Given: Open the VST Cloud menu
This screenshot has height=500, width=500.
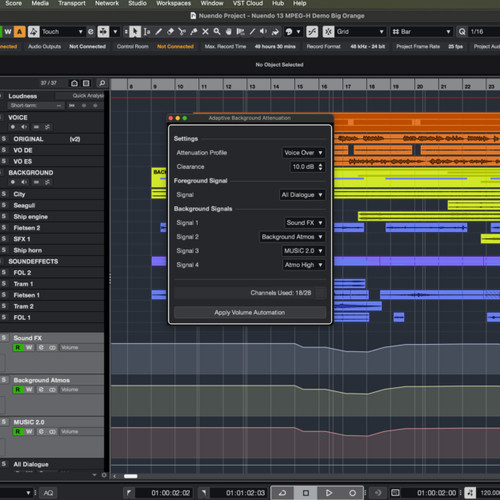Looking at the screenshot, I should (x=248, y=3).
